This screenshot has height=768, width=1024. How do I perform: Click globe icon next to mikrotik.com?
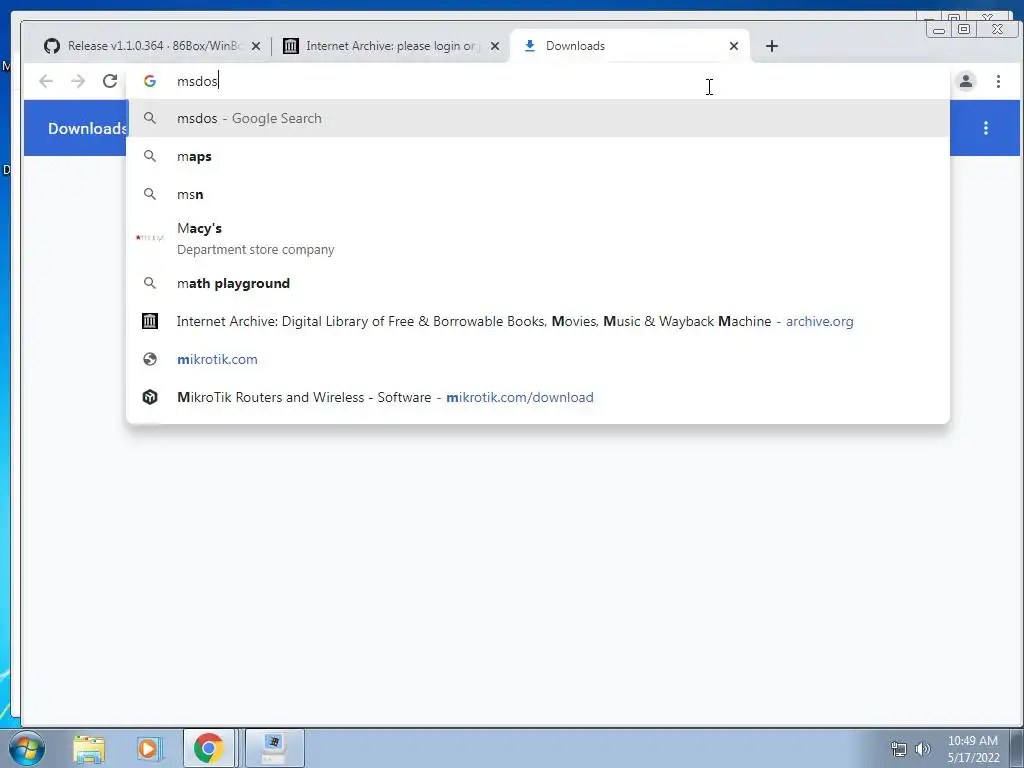point(150,359)
